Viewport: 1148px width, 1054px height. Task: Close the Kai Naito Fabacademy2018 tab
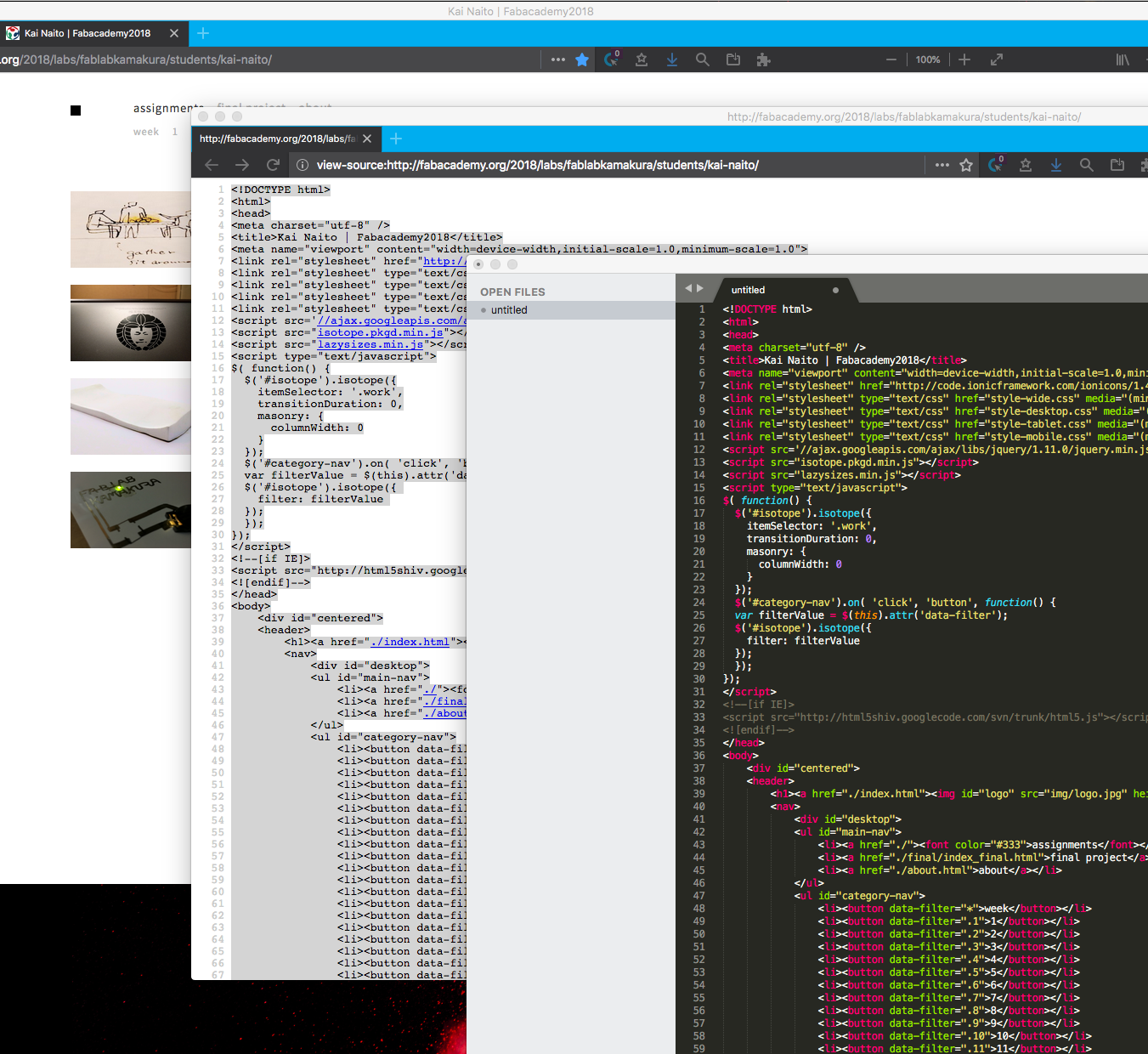[x=174, y=33]
